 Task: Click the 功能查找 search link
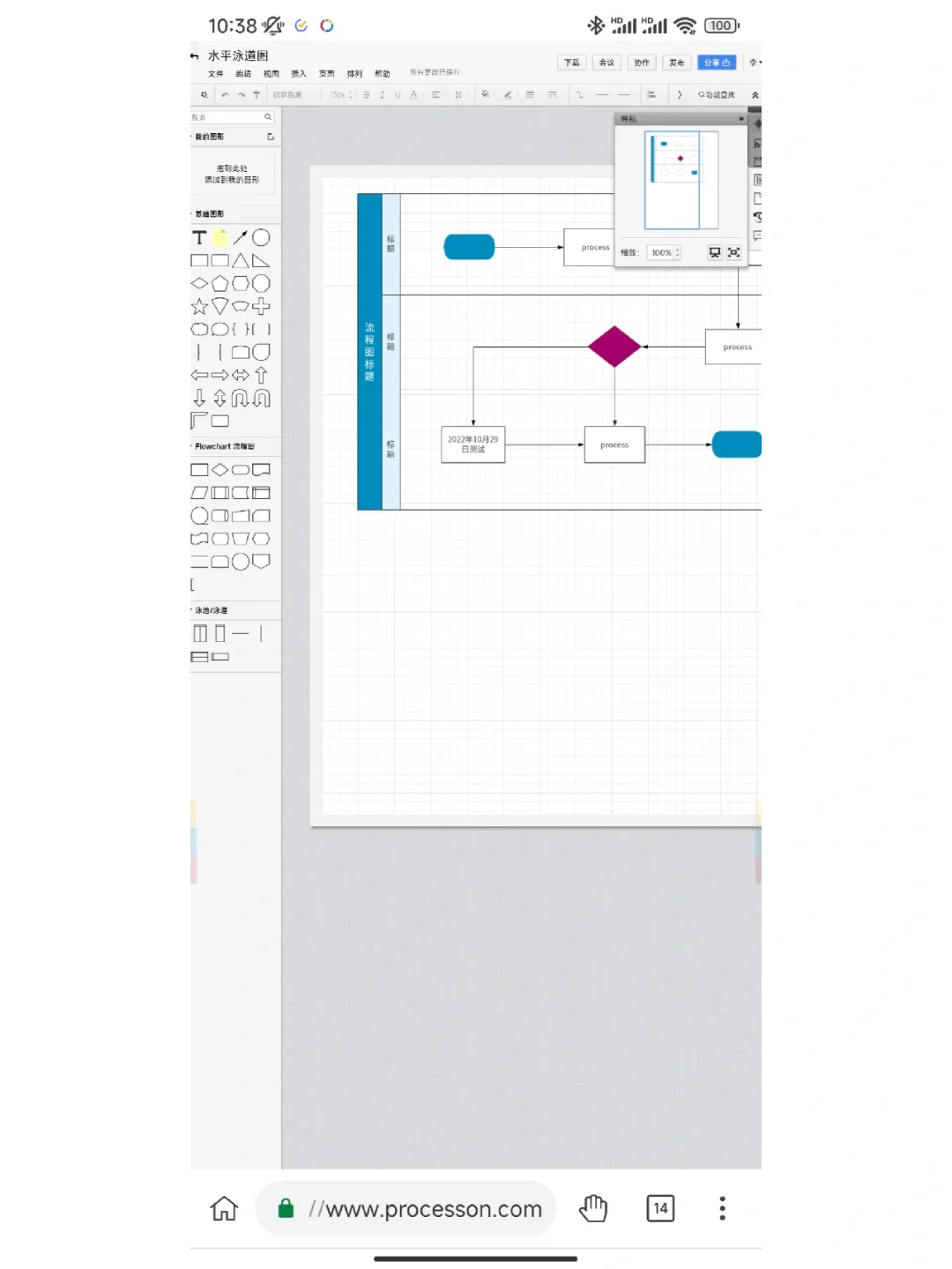717,94
